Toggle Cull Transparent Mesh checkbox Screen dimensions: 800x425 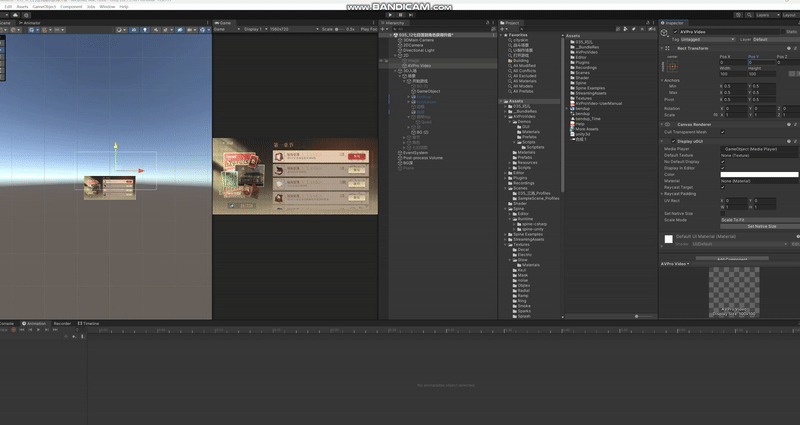tap(722, 132)
